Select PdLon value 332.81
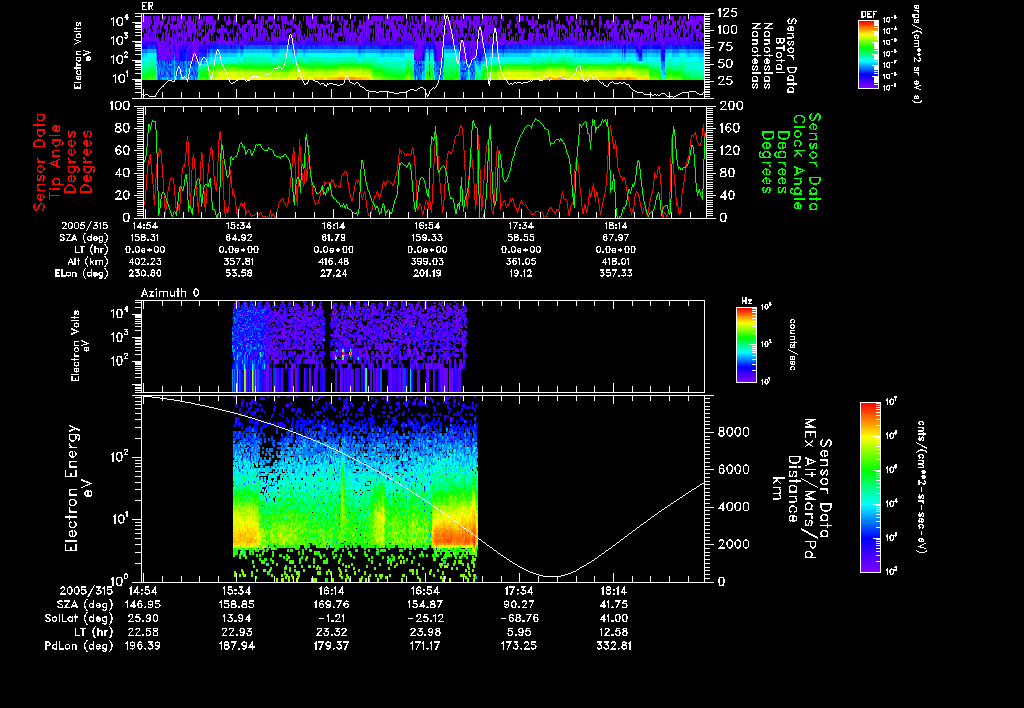The width and height of the screenshot is (1024, 708). tap(613, 646)
